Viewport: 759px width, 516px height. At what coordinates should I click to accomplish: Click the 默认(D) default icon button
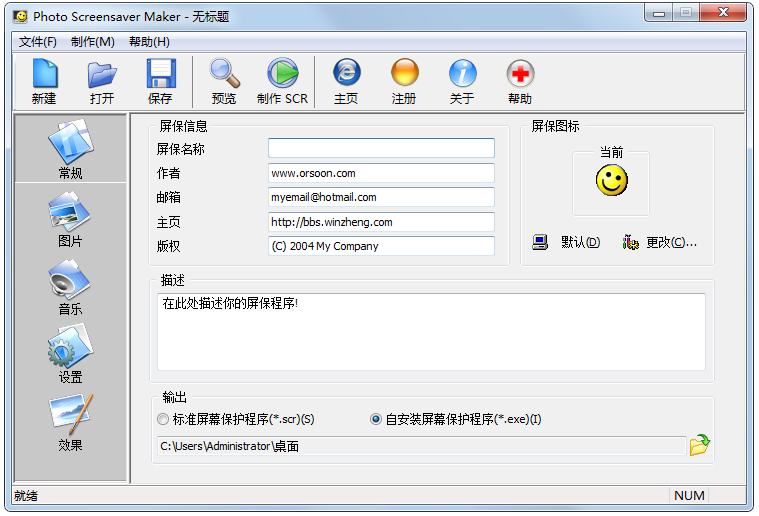pos(567,242)
